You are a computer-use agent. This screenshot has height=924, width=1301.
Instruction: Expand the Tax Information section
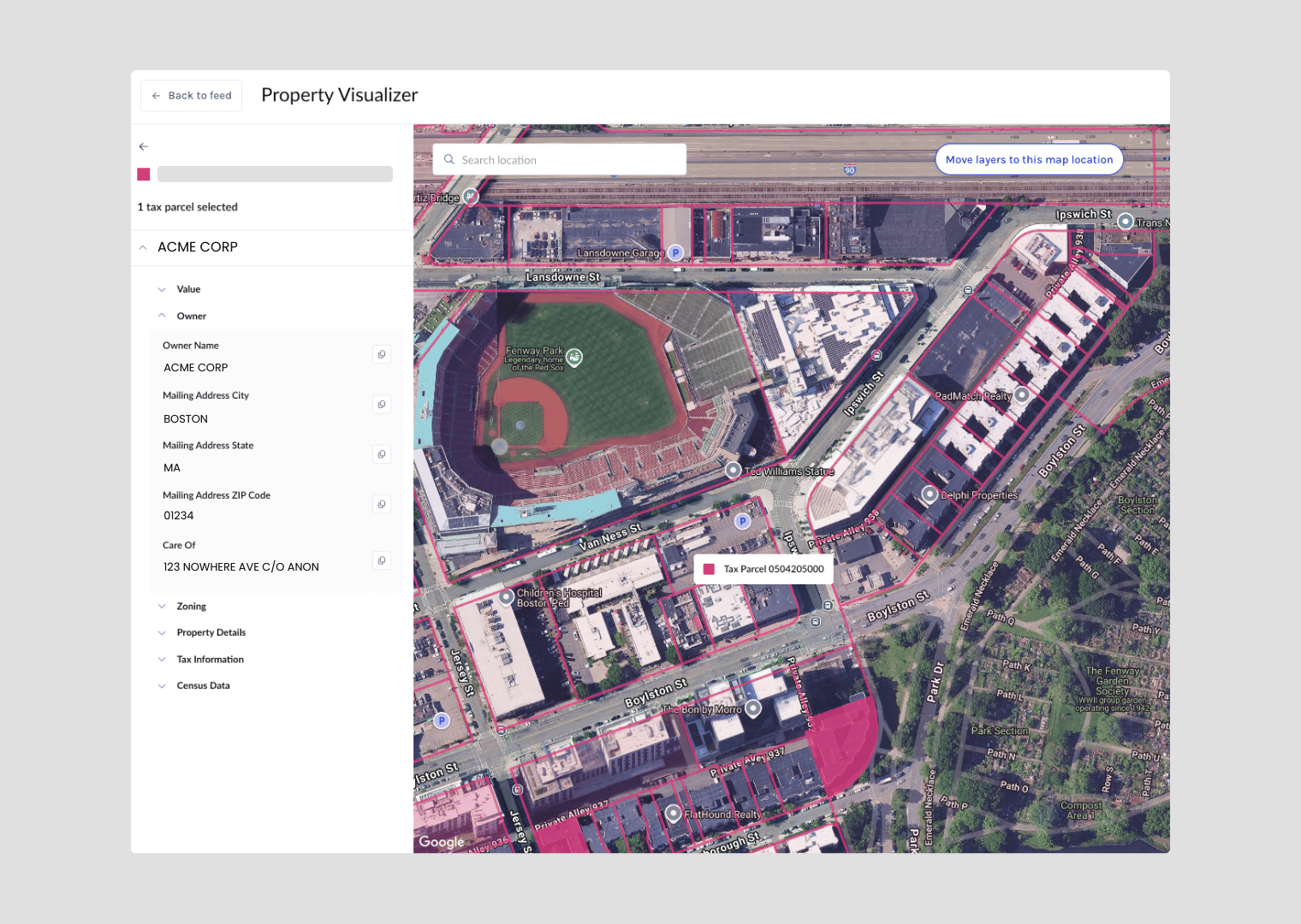(162, 660)
